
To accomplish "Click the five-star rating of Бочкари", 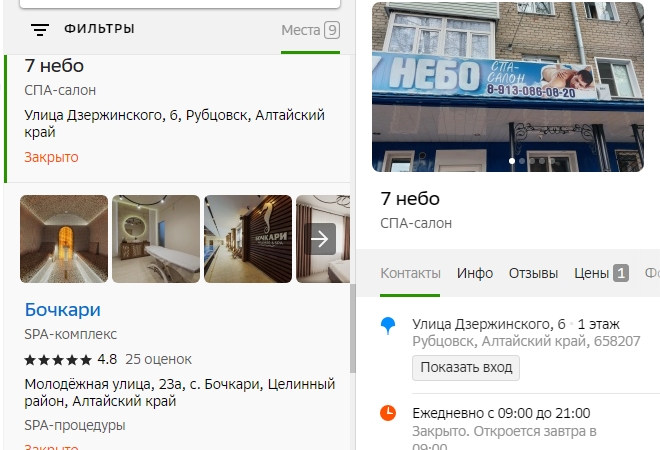I will 58,360.
